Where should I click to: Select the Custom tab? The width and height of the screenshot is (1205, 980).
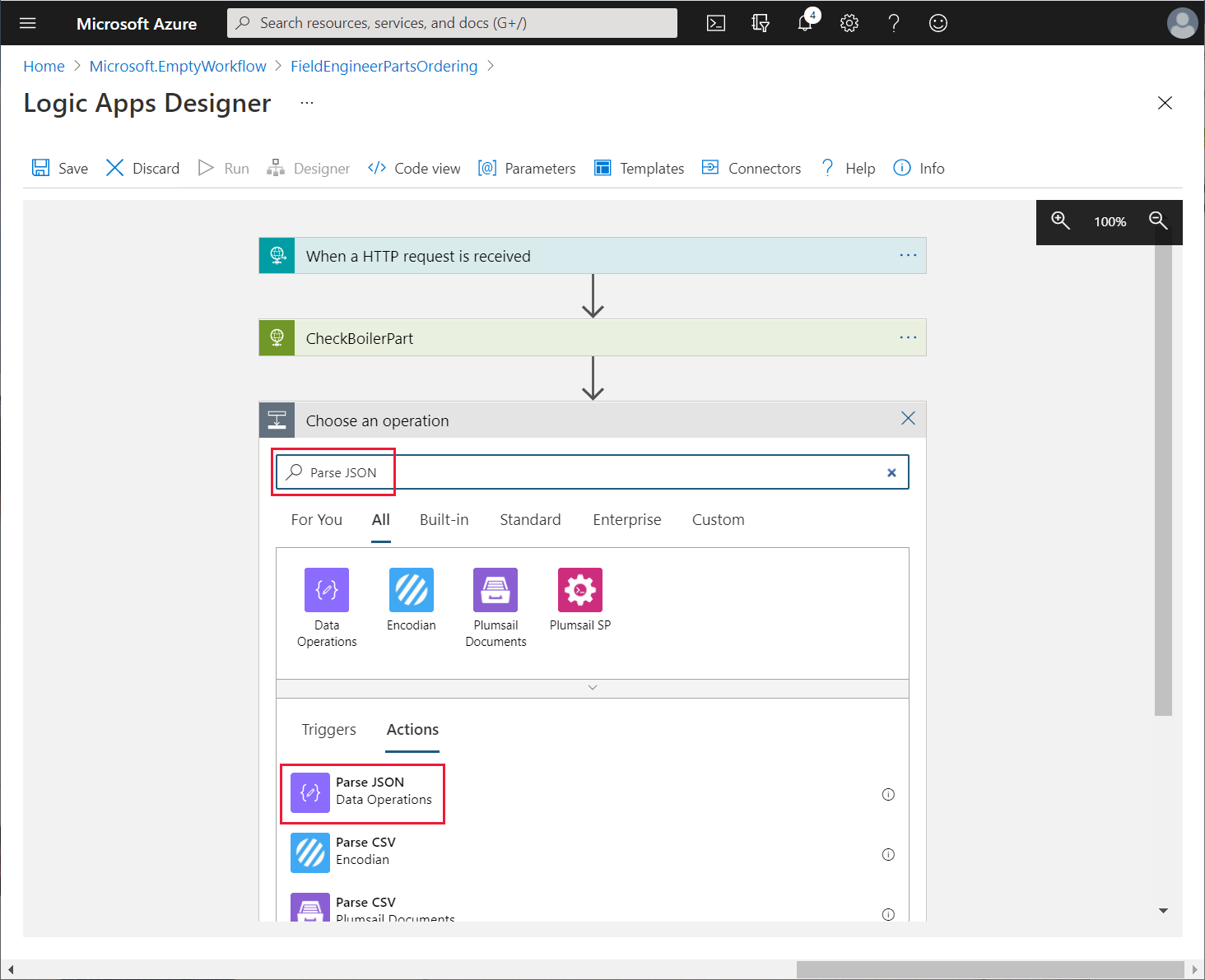719,520
